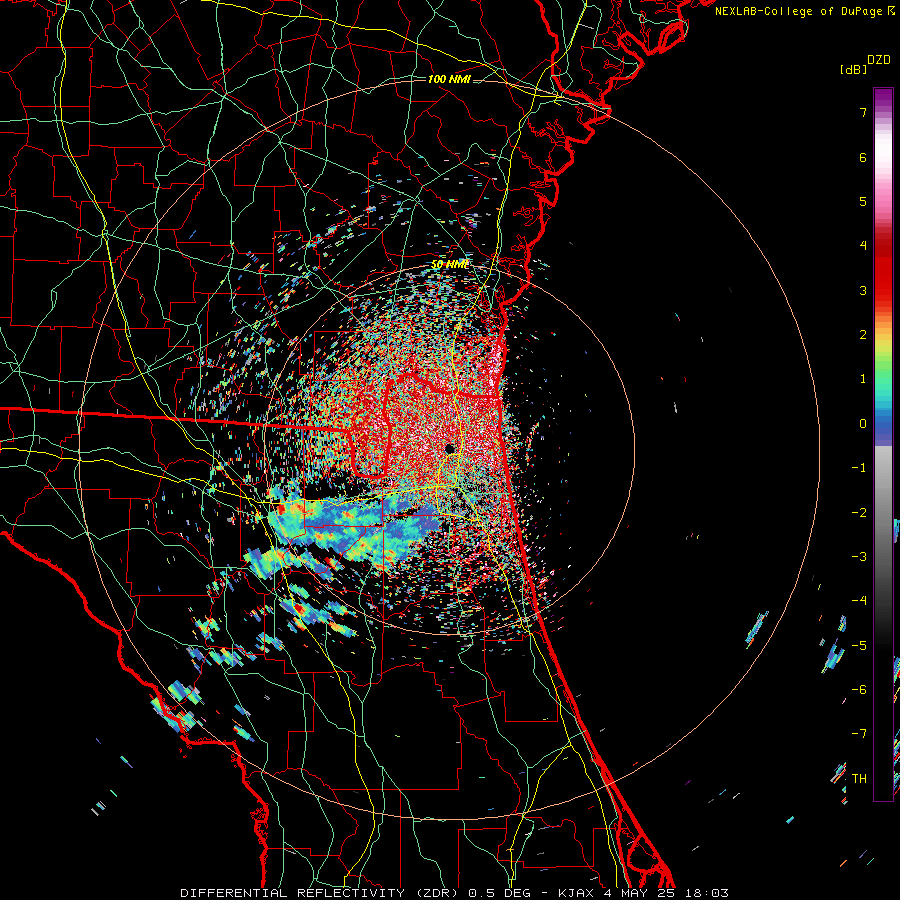Click the "DZD" legend heading
This screenshot has width=900, height=900.
879,60
